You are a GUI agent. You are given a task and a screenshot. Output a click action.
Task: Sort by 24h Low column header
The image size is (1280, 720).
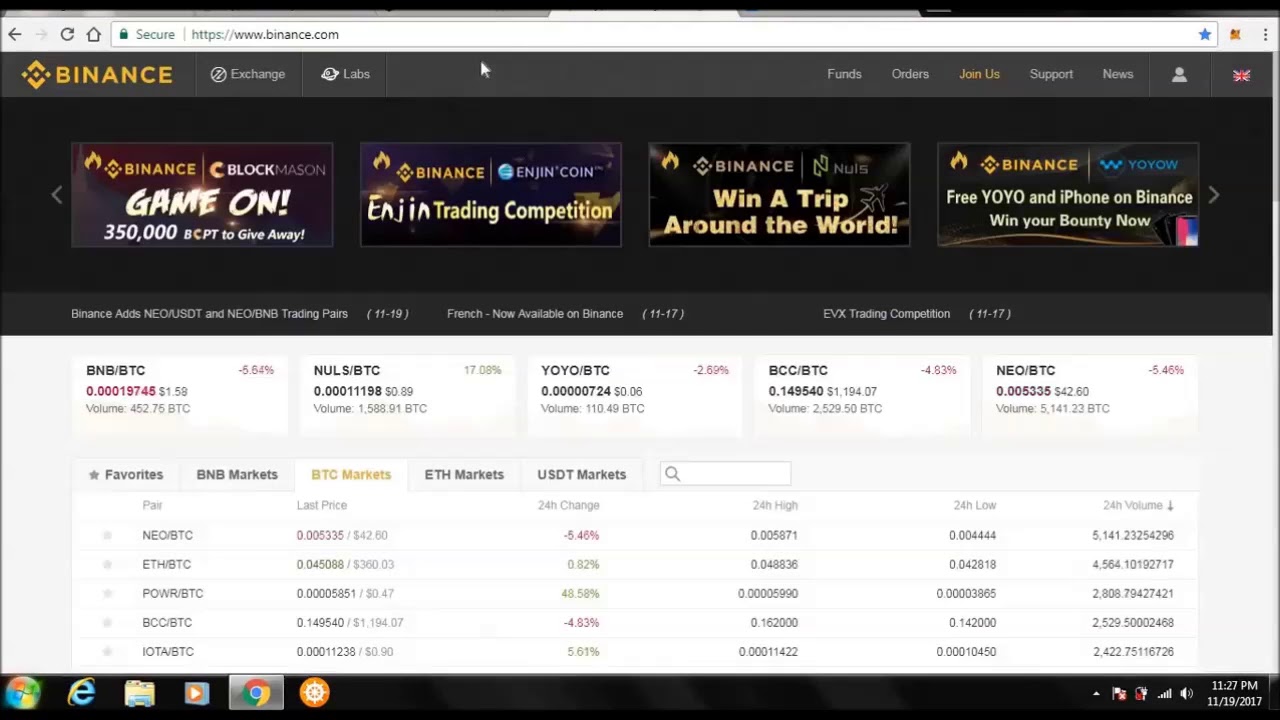974,505
